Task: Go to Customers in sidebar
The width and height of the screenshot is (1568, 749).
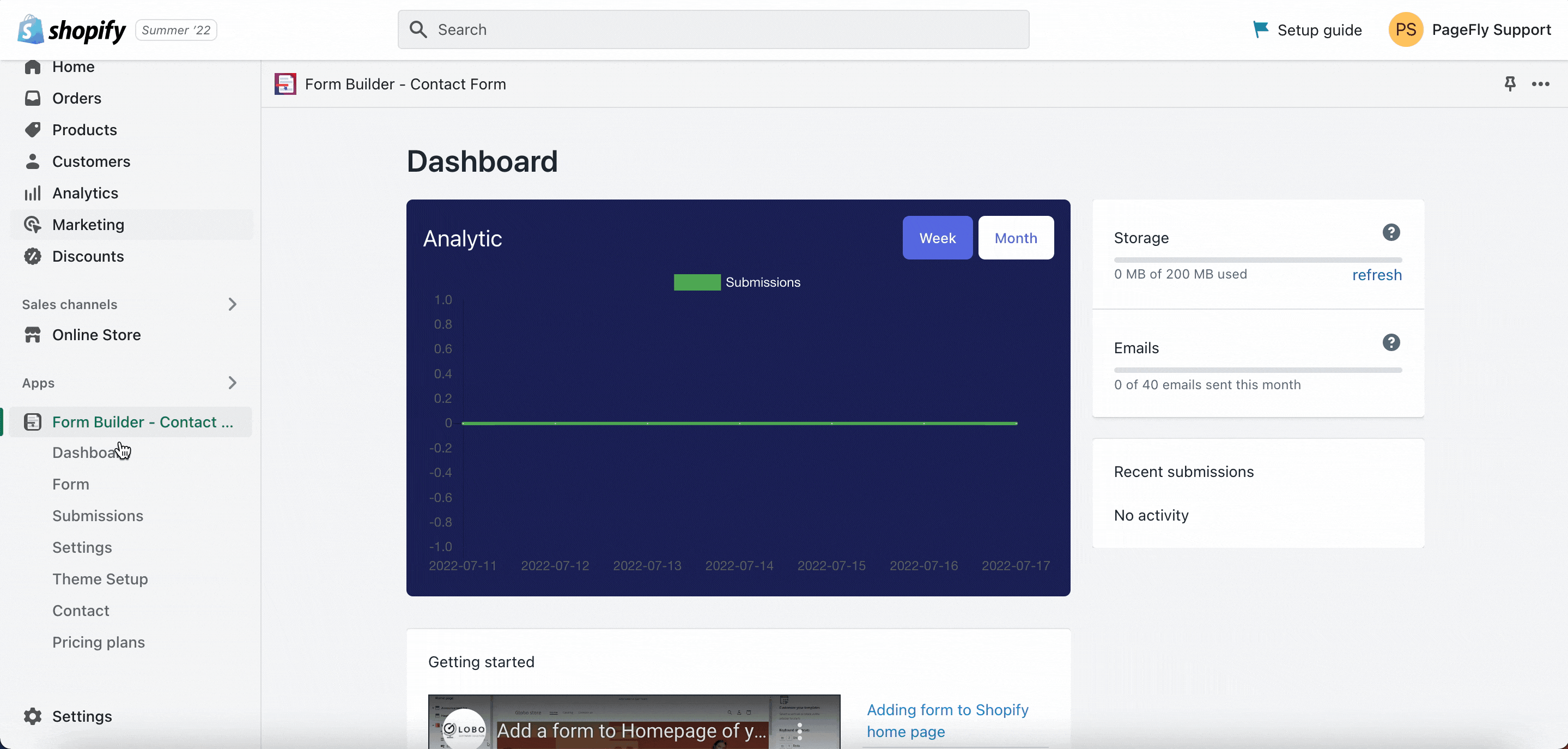Action: click(92, 161)
